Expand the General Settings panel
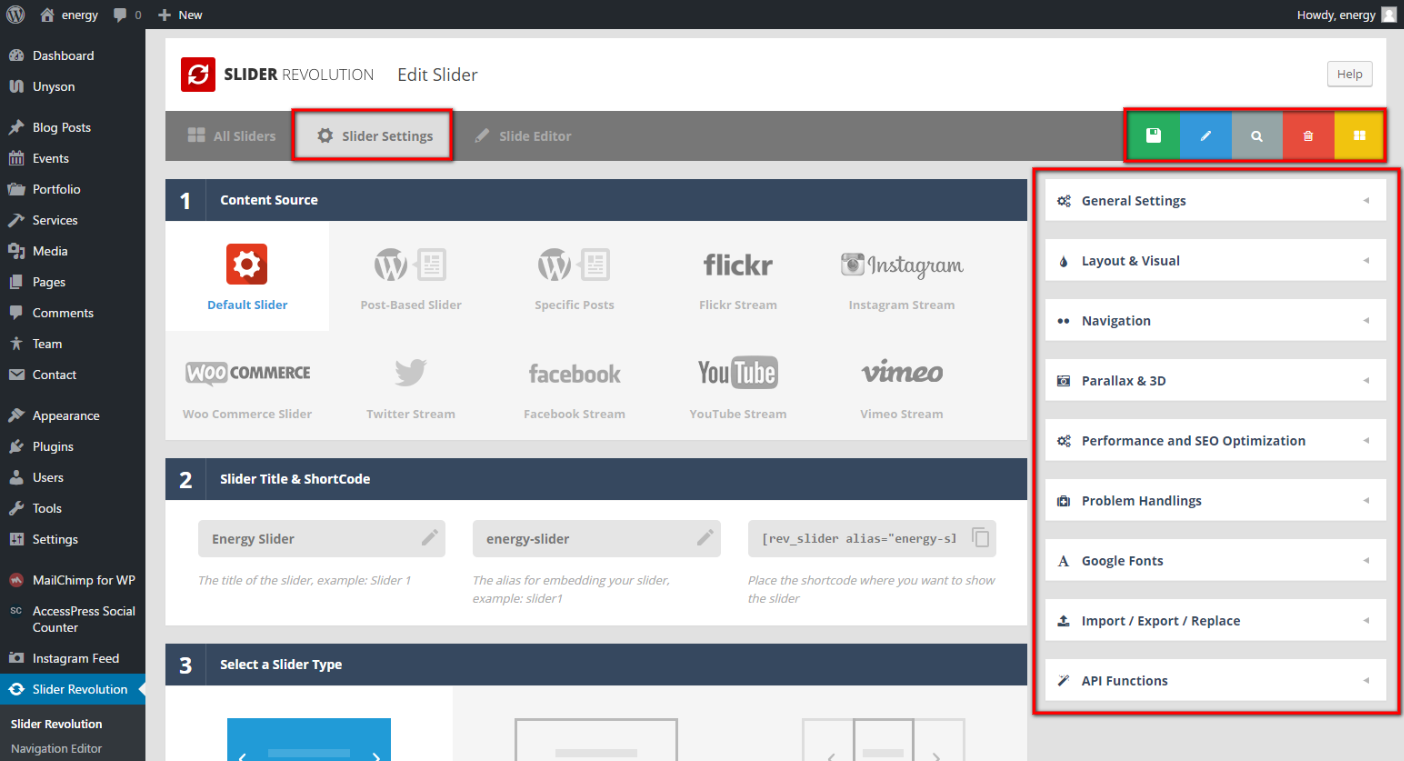The height and width of the screenshot is (761, 1404). point(1215,201)
